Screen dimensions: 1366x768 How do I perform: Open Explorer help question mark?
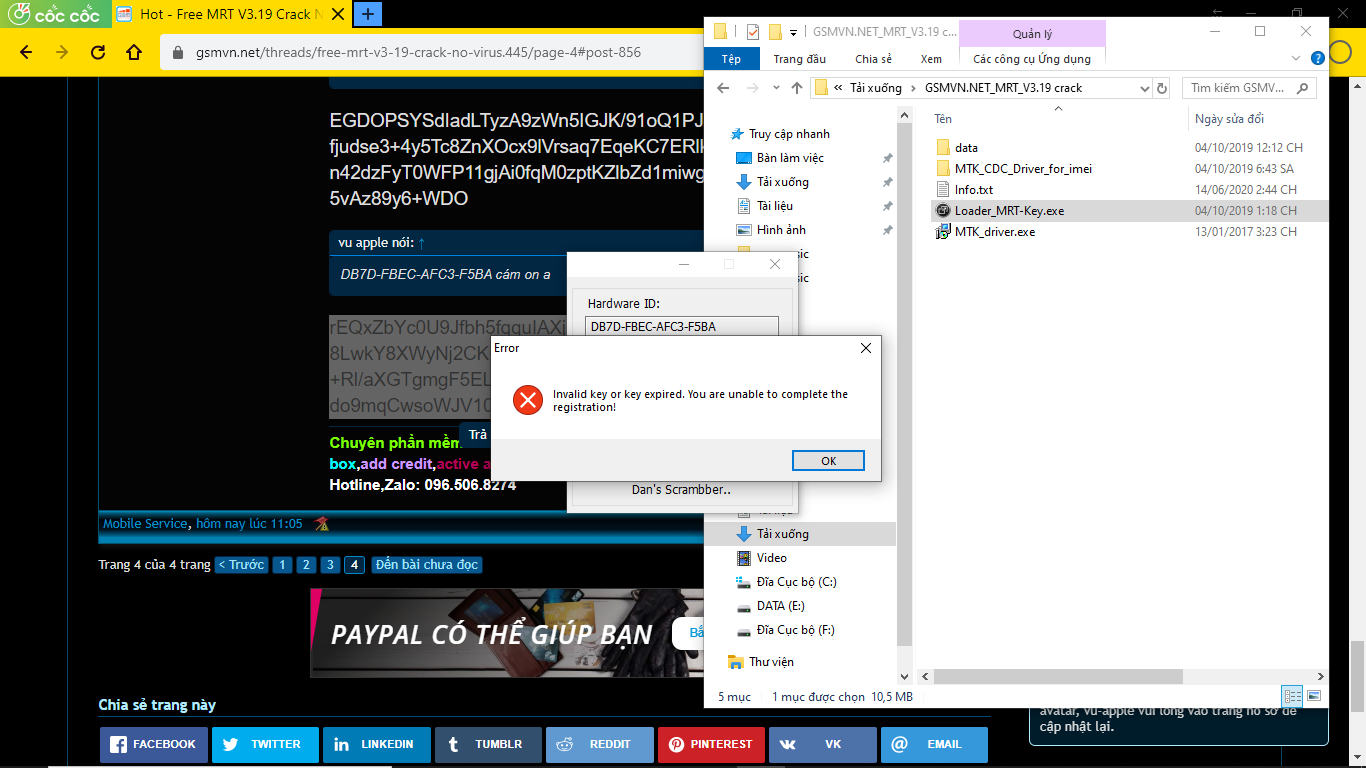(1317, 57)
